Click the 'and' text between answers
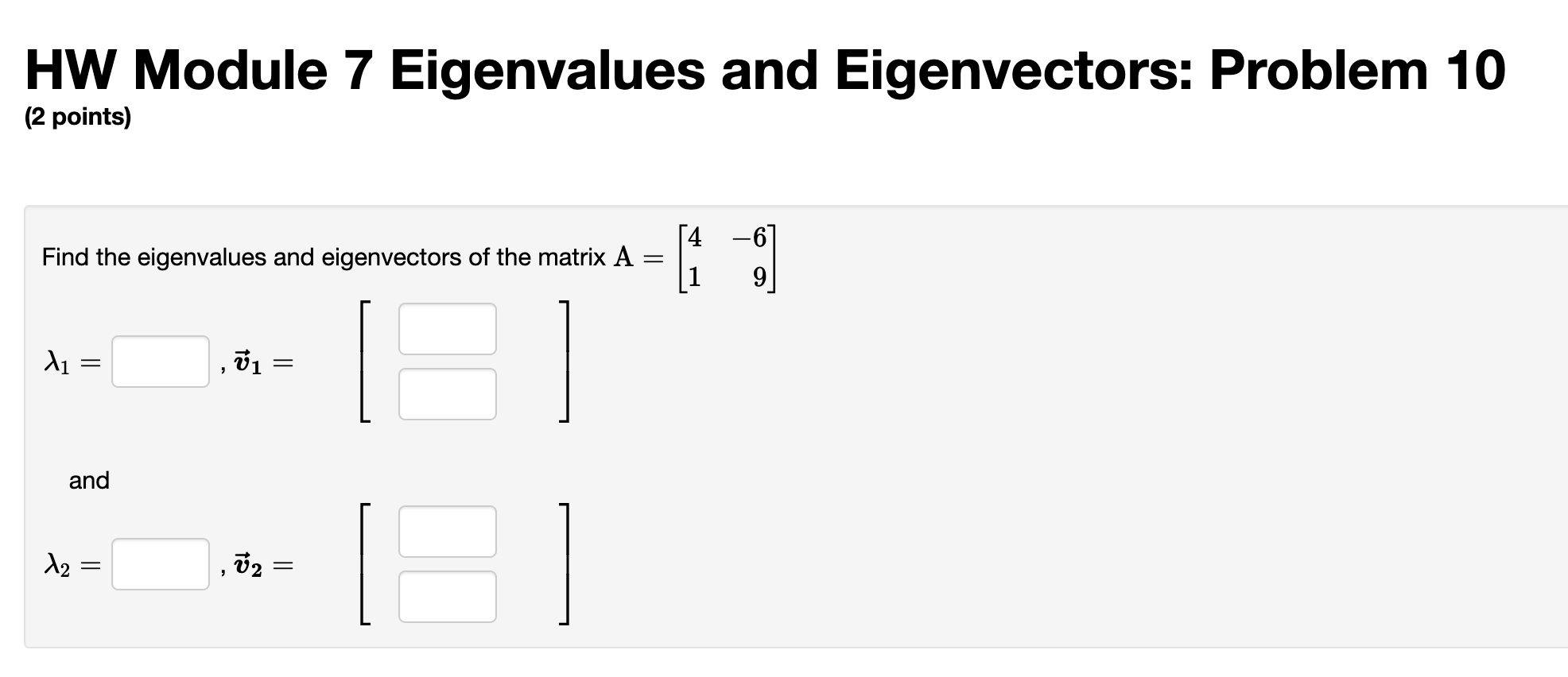Image resolution: width=1568 pixels, height=677 pixels. pos(89,480)
